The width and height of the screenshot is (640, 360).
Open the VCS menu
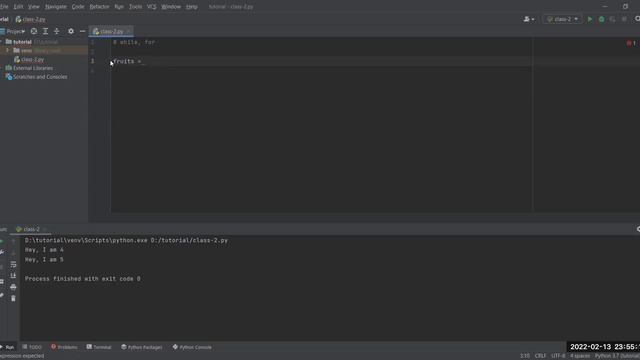pyautogui.click(x=151, y=7)
